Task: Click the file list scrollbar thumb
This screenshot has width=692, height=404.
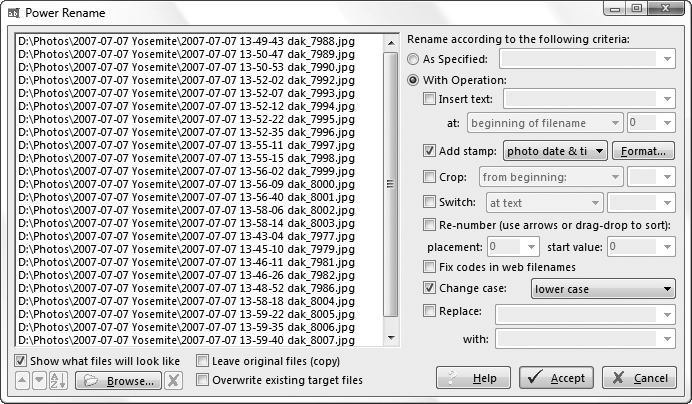Action: click(391, 184)
